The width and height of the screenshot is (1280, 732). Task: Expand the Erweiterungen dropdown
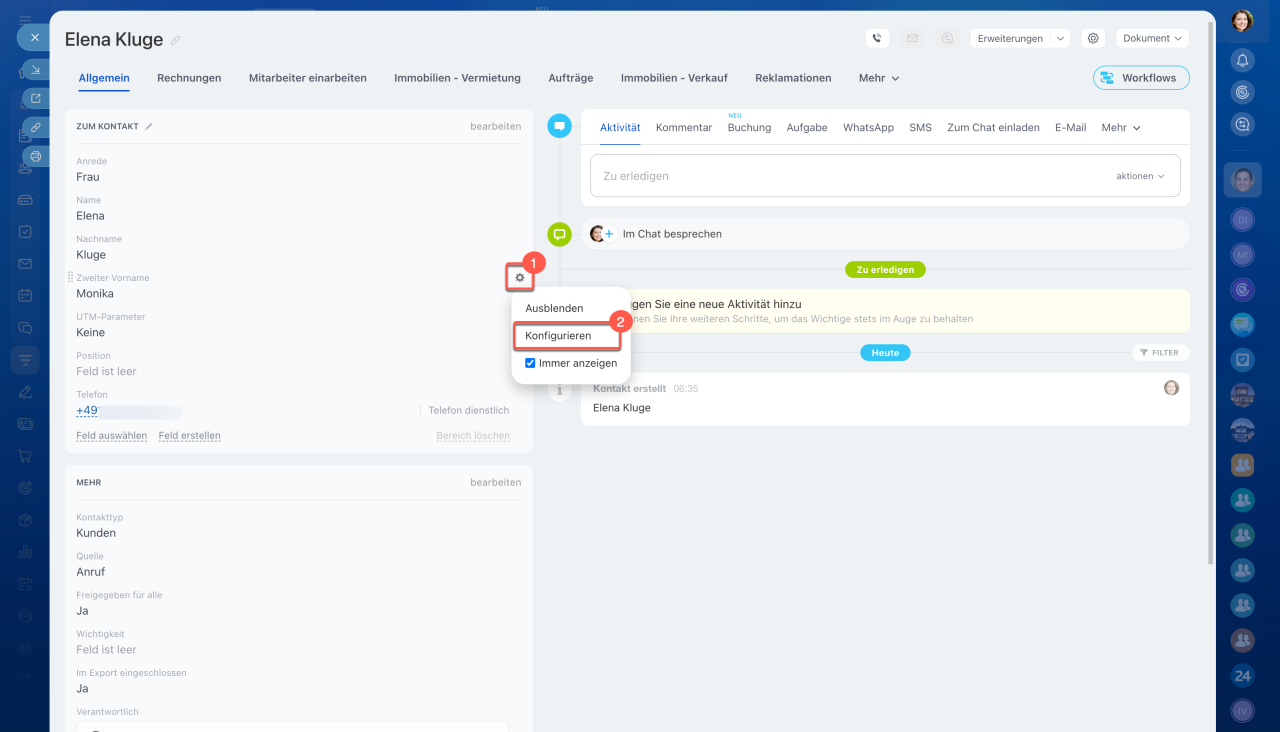(x=1019, y=38)
